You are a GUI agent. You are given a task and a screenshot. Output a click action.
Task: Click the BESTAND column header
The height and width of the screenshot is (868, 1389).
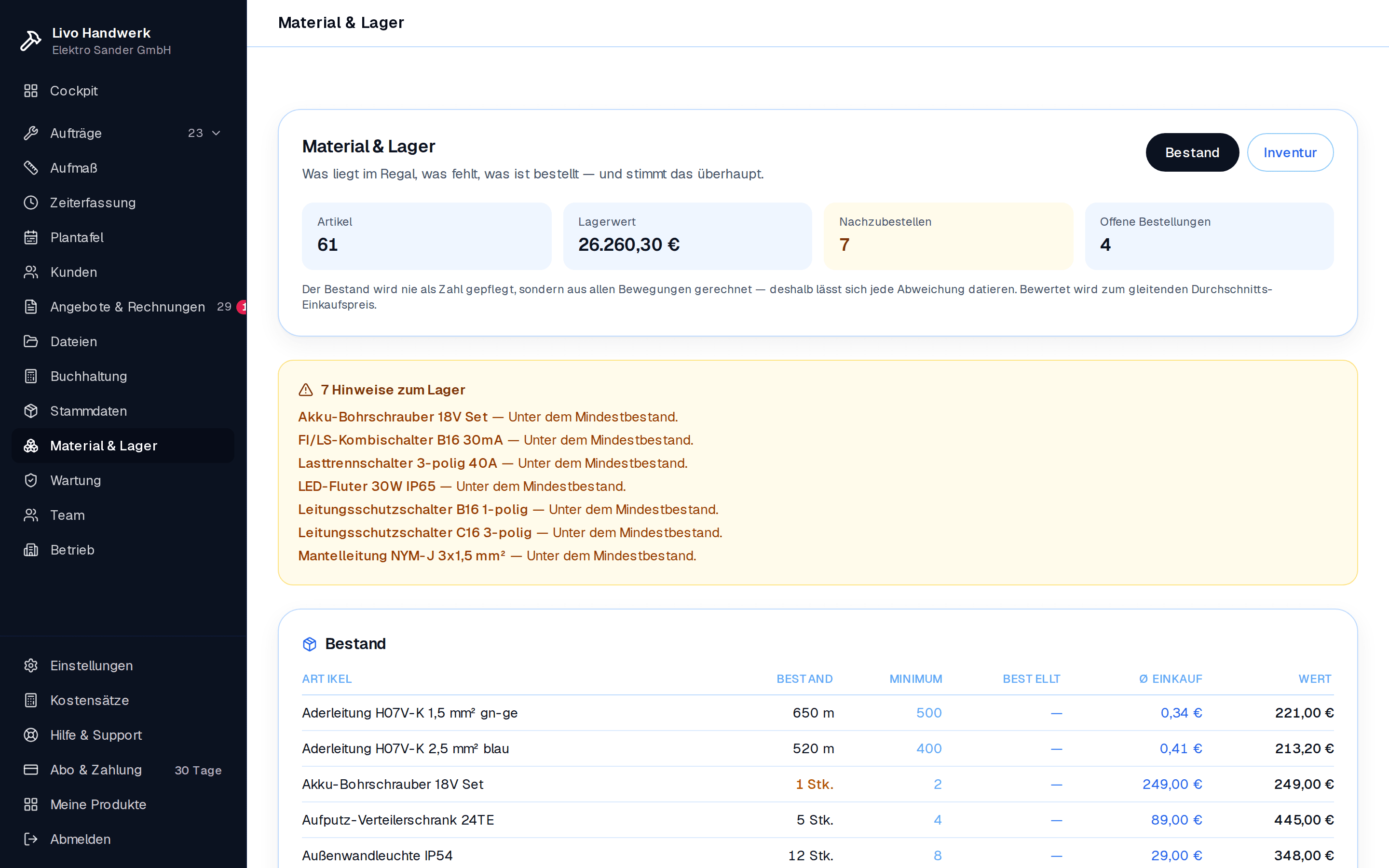tap(804, 678)
